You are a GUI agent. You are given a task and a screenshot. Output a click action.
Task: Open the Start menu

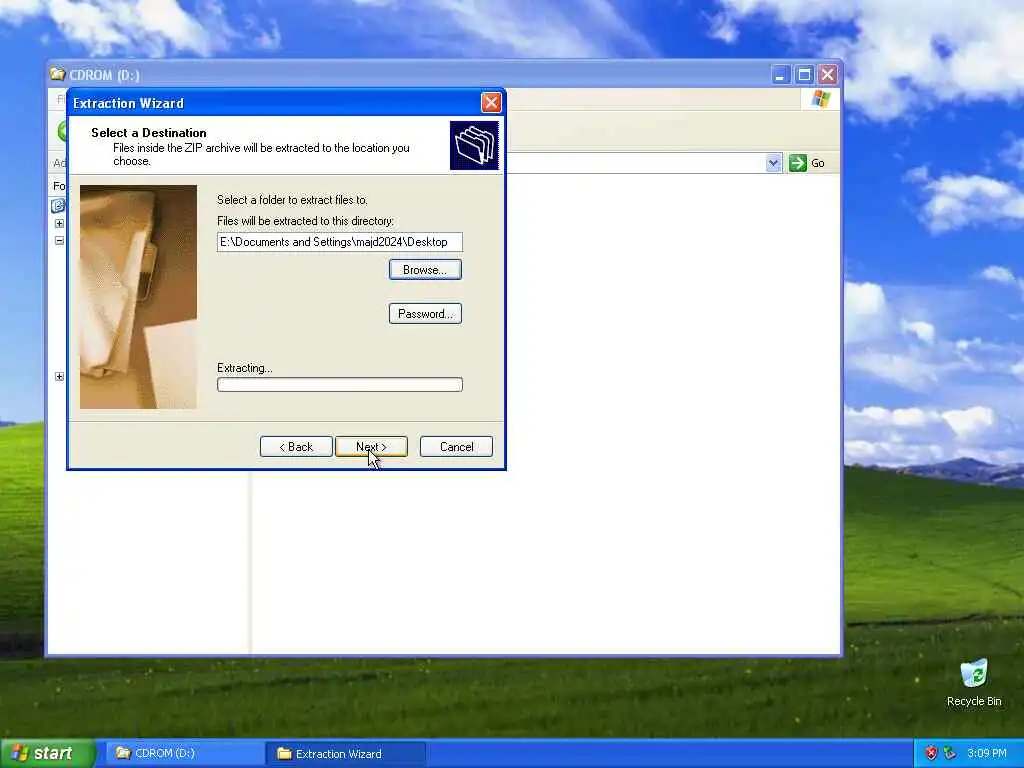coord(48,754)
